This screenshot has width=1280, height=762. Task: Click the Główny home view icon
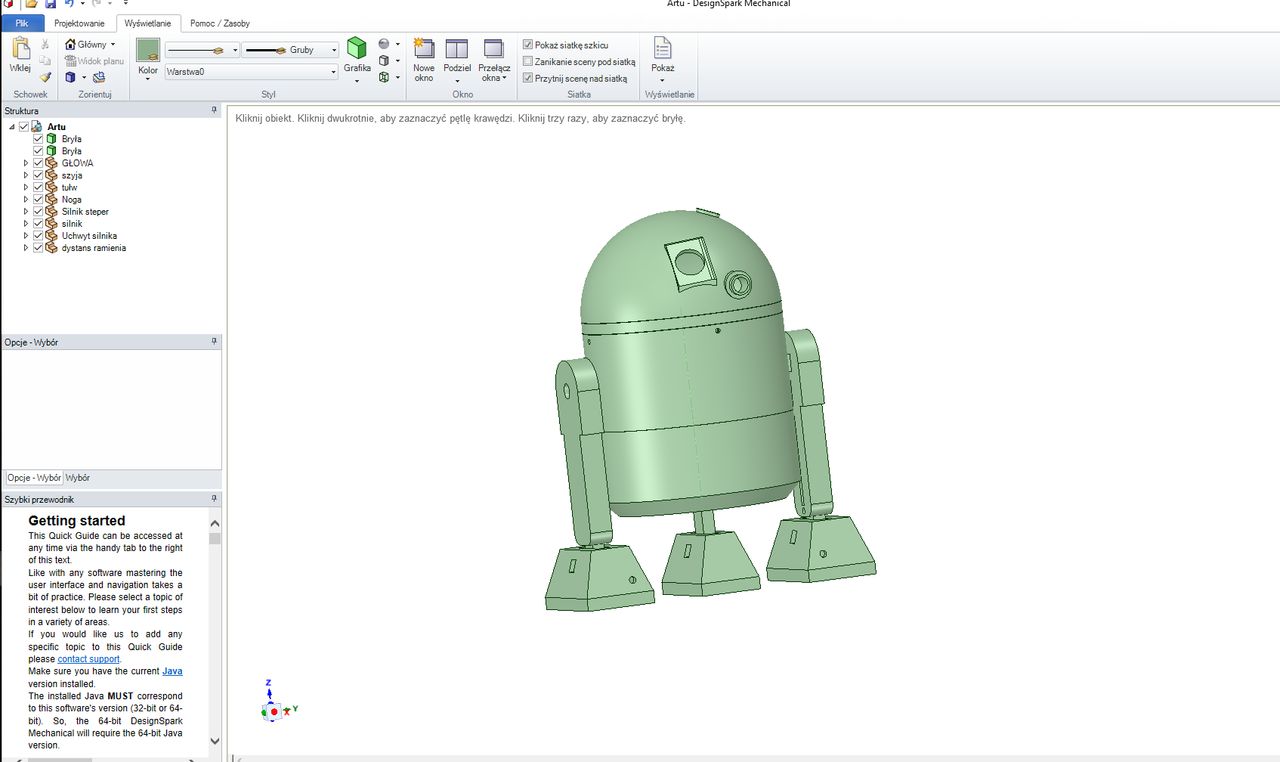70,44
